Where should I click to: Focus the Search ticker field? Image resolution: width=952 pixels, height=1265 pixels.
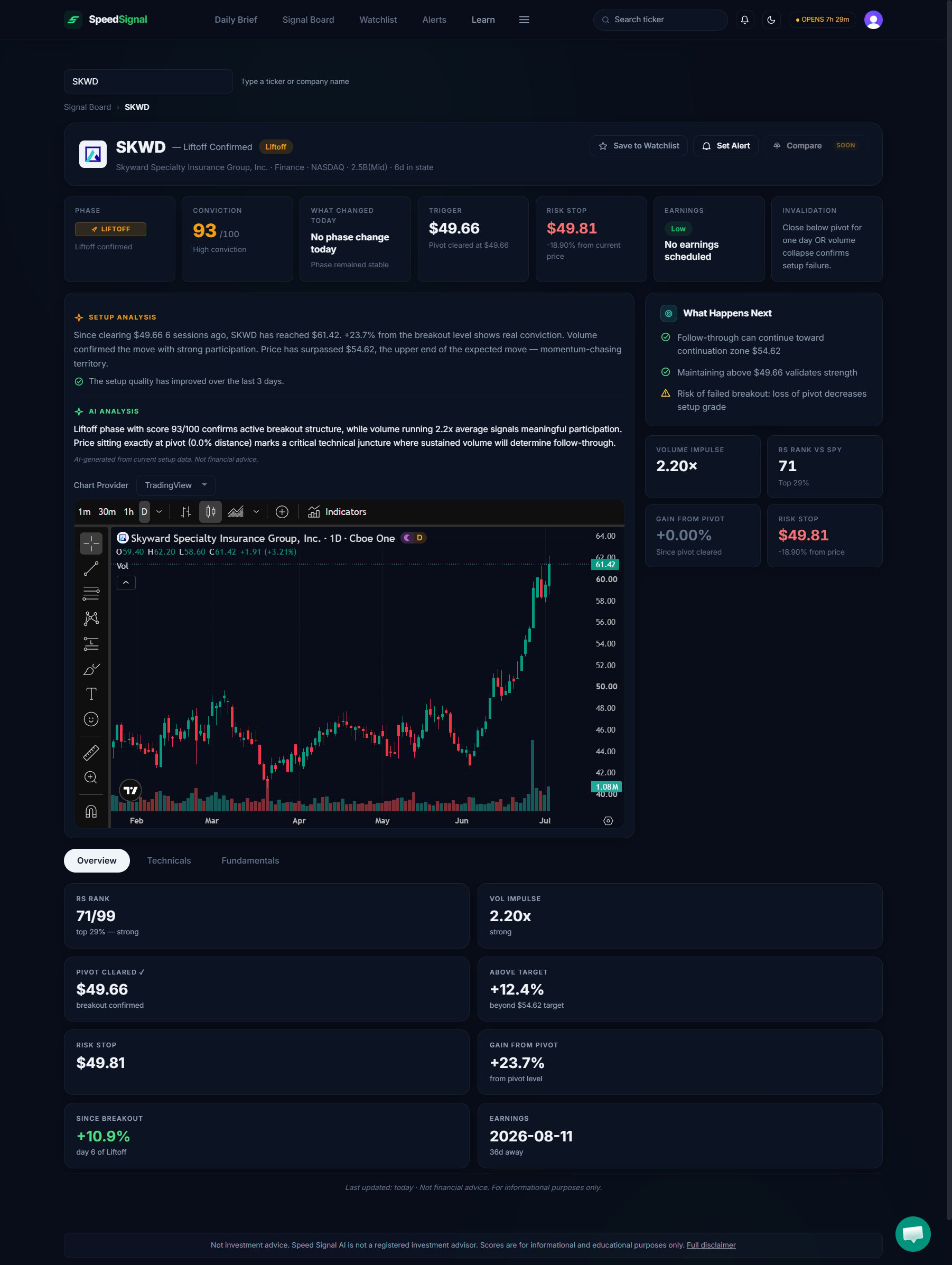pyautogui.click(x=660, y=20)
